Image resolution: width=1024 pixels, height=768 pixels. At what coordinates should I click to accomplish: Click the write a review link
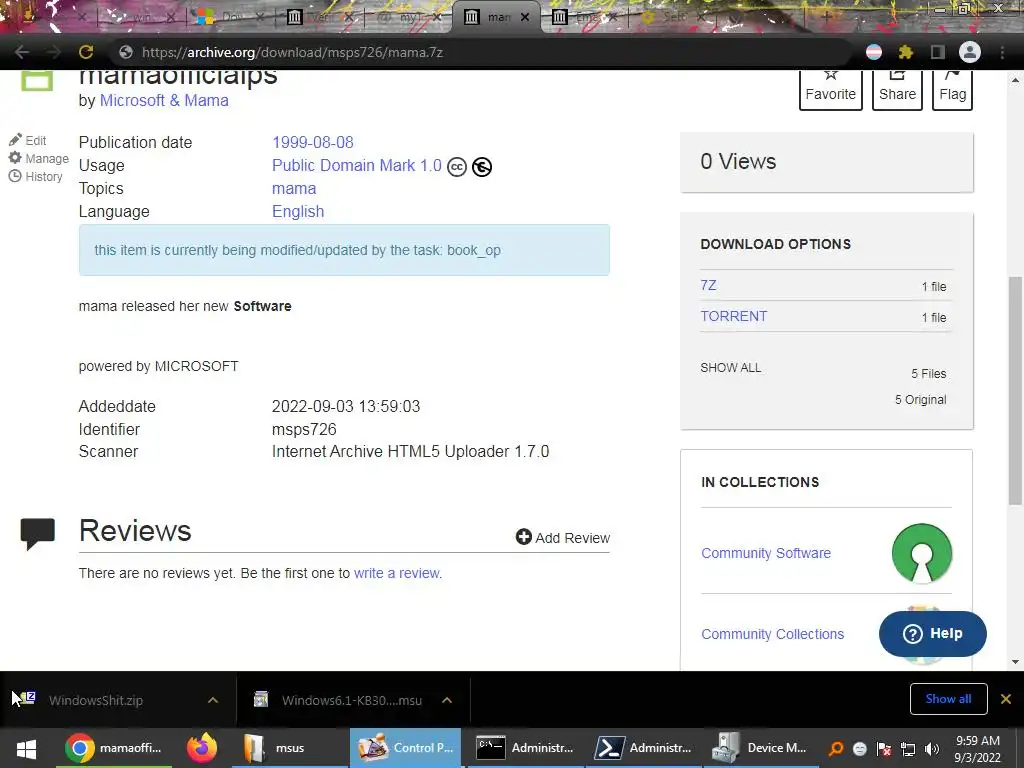tap(396, 573)
